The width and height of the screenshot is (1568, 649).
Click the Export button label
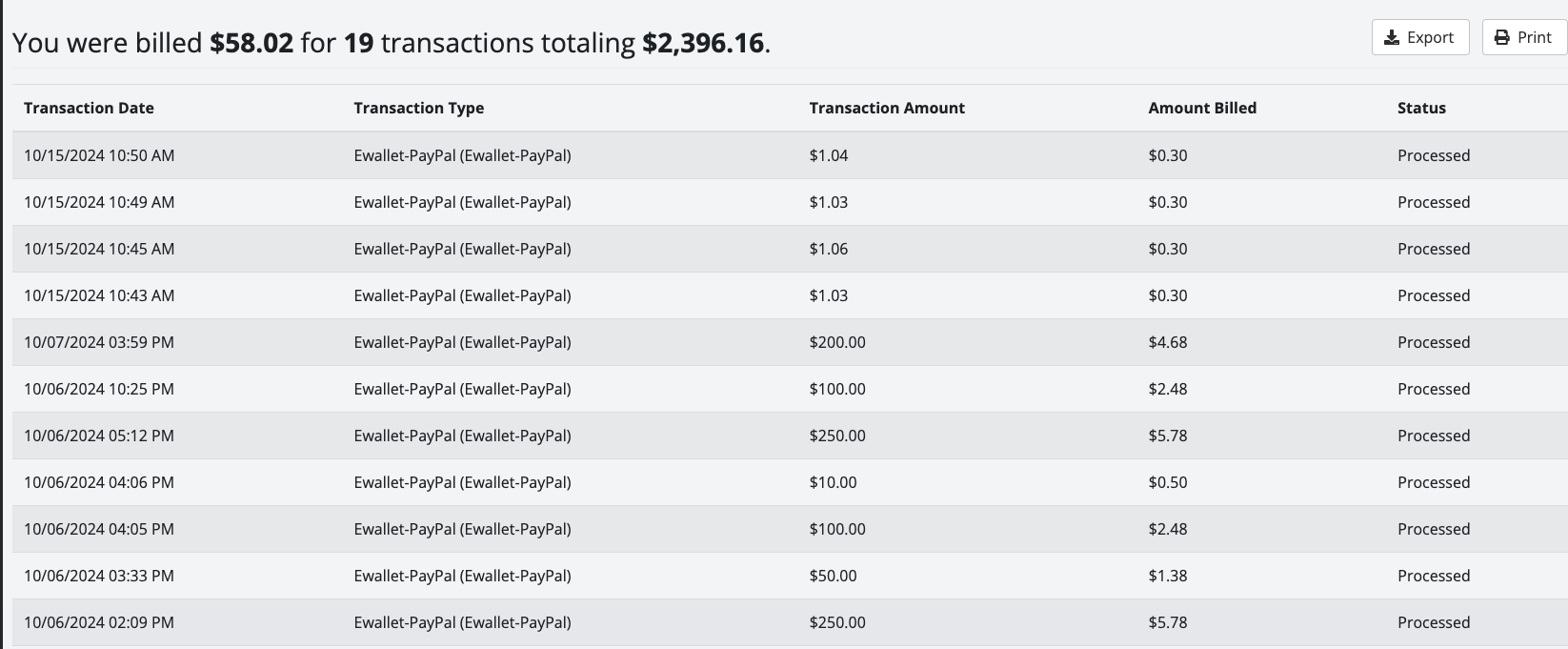click(1430, 37)
